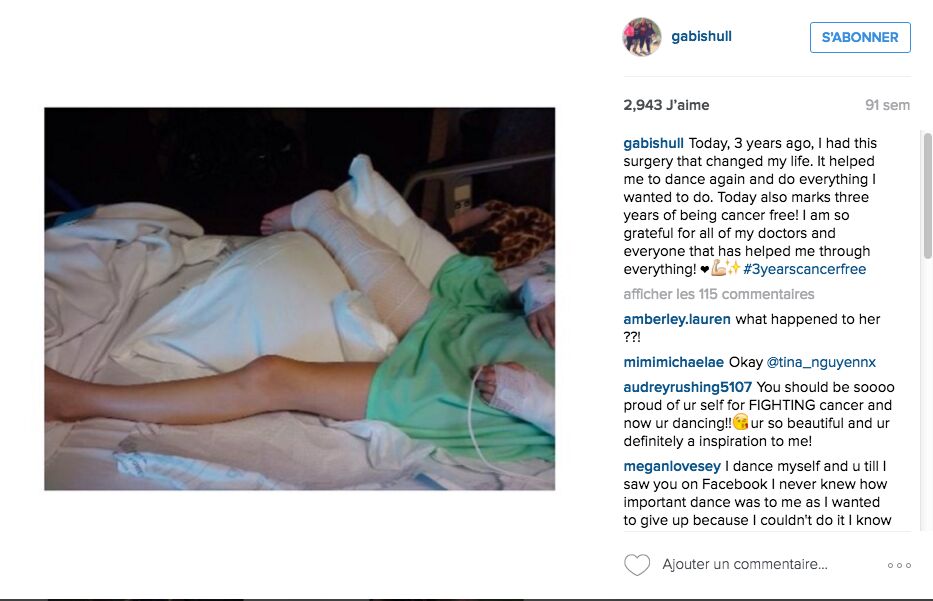Screen dimensions: 933x601
Task: Focus the 'Ajouter un commentaire' field
Action: point(745,564)
